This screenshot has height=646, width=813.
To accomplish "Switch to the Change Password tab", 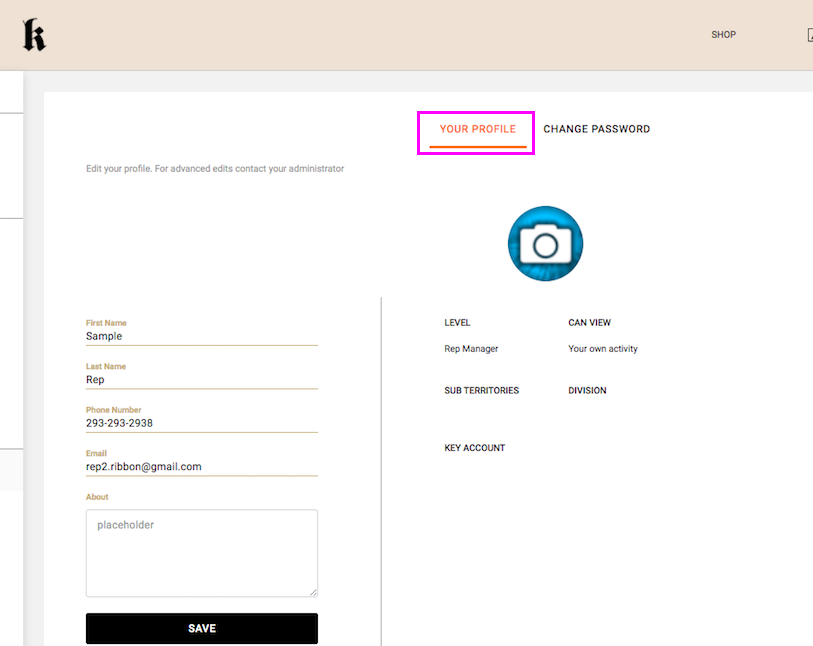I will pos(596,130).
